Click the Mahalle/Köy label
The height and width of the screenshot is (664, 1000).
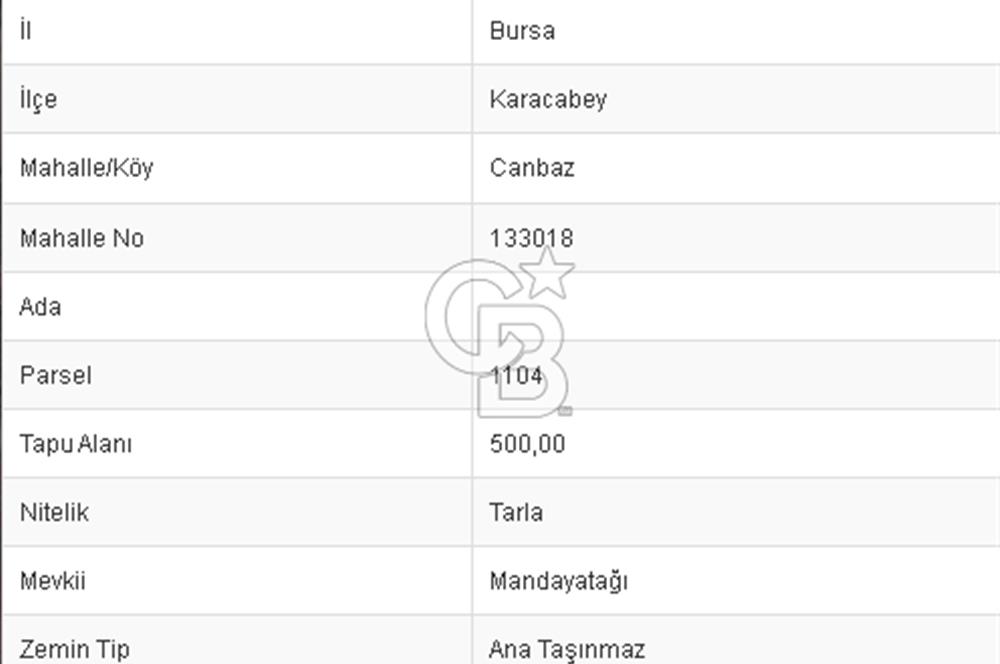coord(86,168)
